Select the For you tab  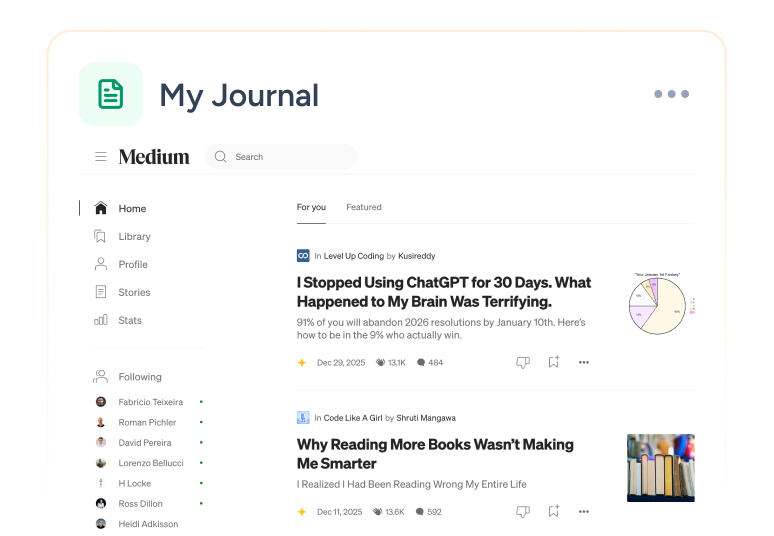(x=311, y=207)
